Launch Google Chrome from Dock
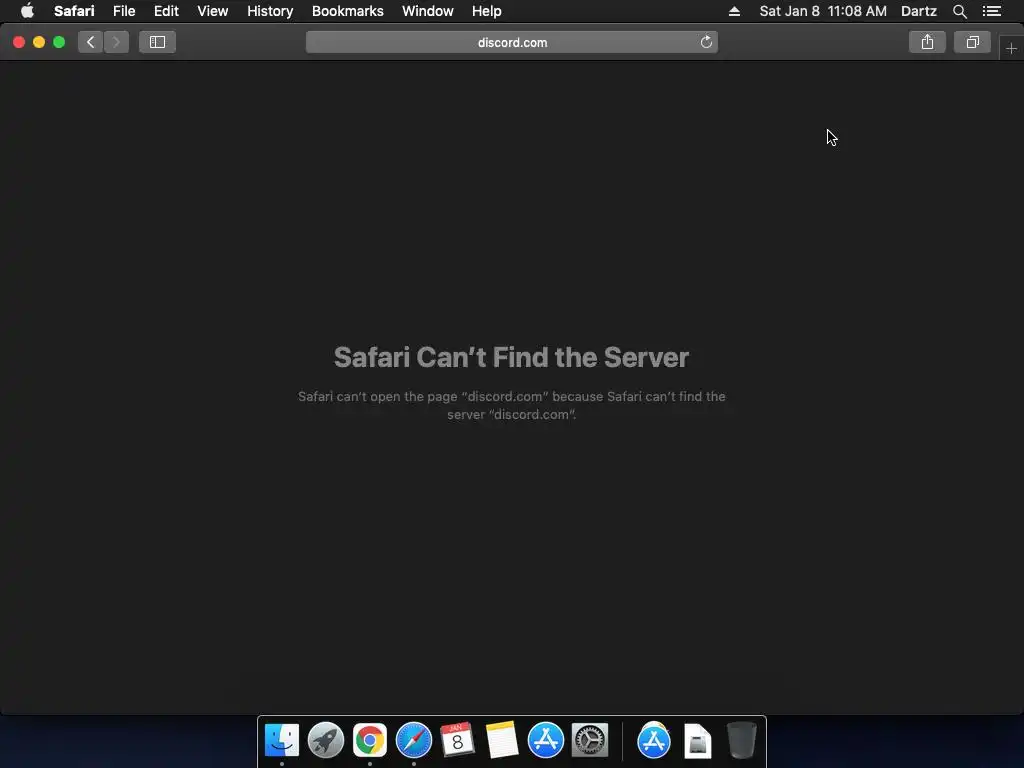1024x768 pixels. 370,740
